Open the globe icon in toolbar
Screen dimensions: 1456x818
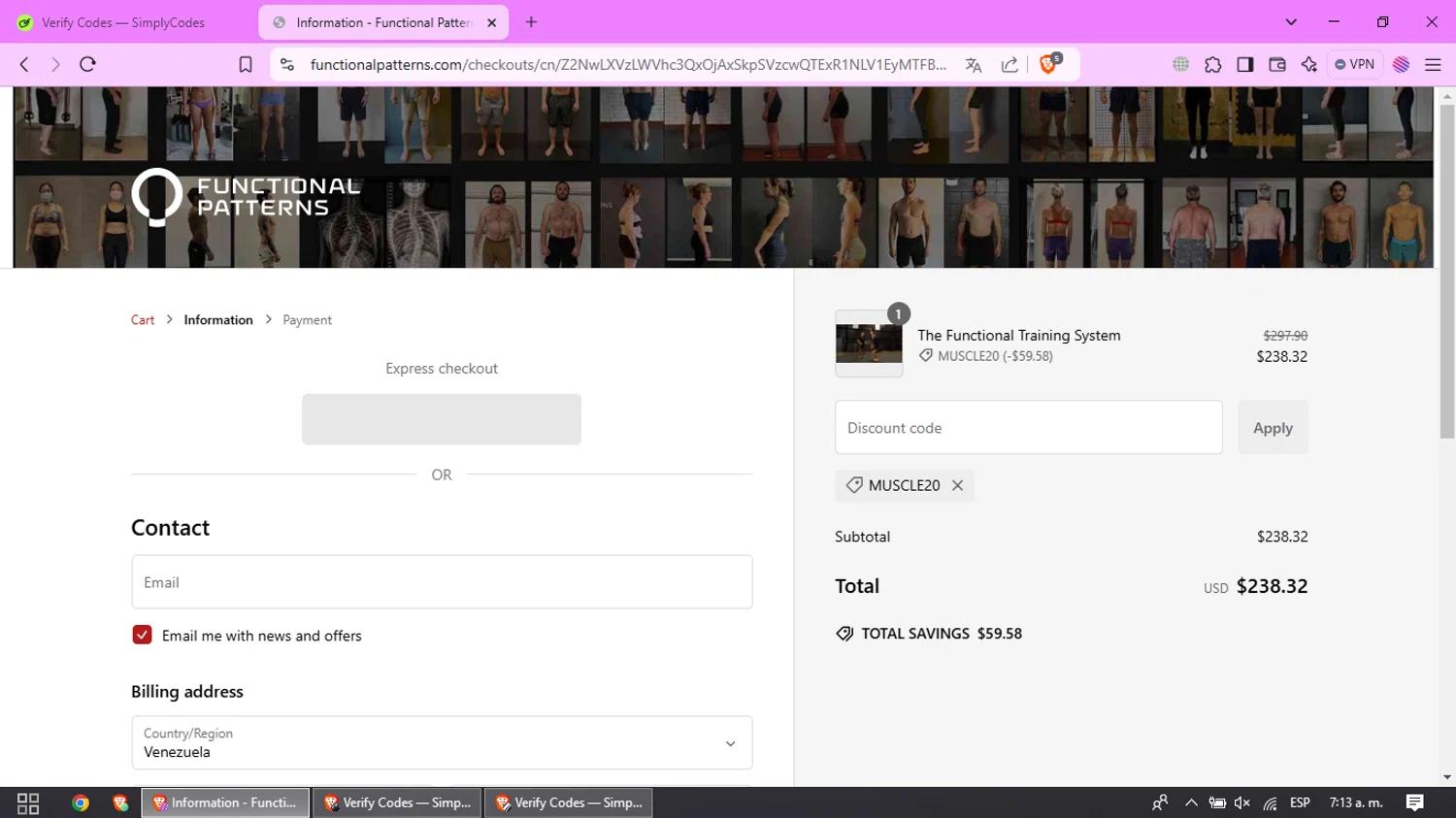pos(1180,64)
